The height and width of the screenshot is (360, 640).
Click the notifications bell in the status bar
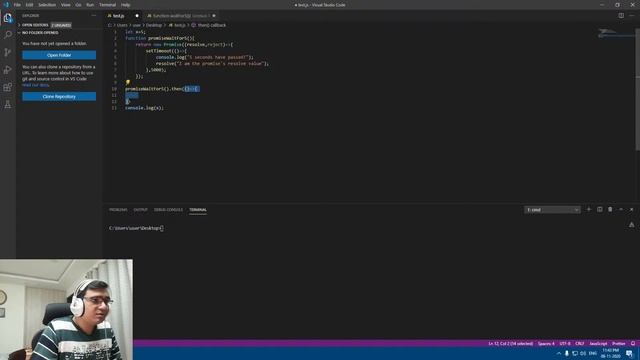point(633,343)
